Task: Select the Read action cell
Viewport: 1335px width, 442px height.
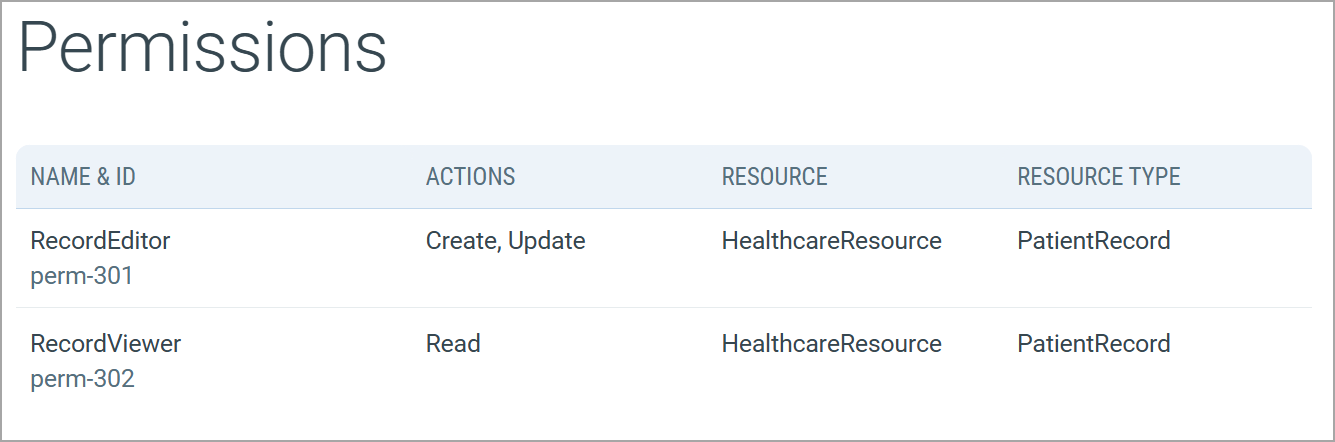Action: pos(453,344)
